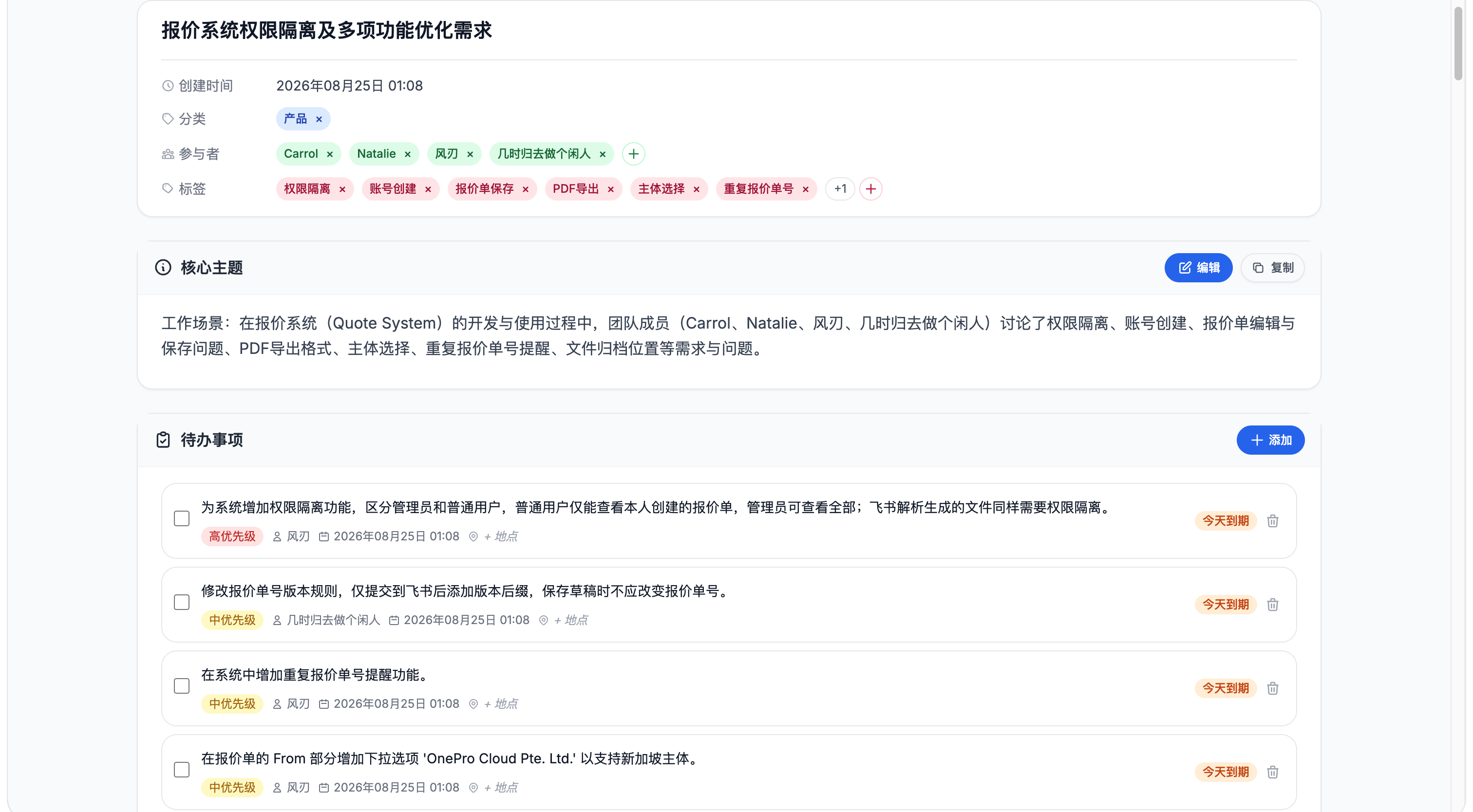Change assignee 风刃 on 重复报价单号提醒 todo

[x=292, y=703]
